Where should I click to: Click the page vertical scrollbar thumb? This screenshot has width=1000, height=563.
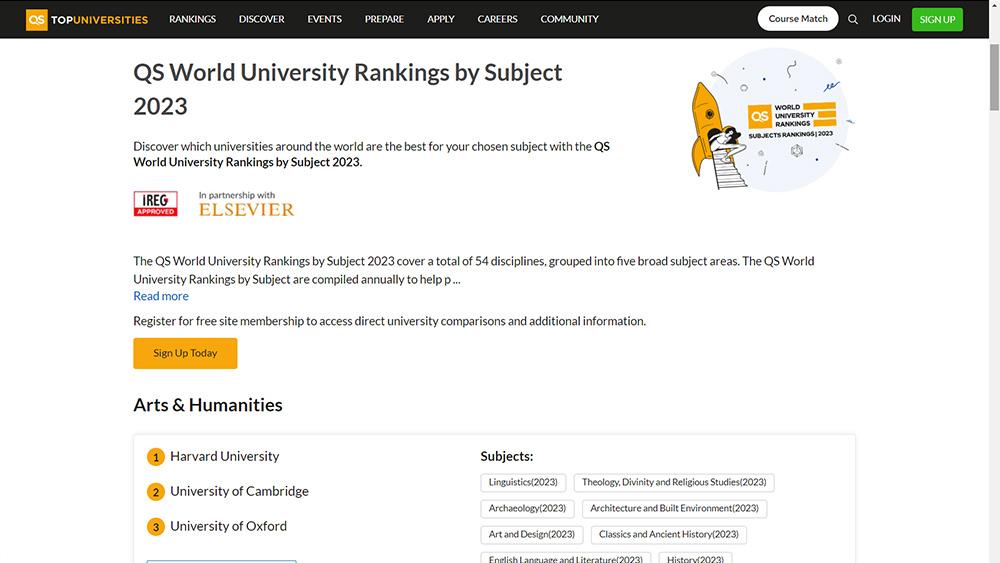(994, 77)
